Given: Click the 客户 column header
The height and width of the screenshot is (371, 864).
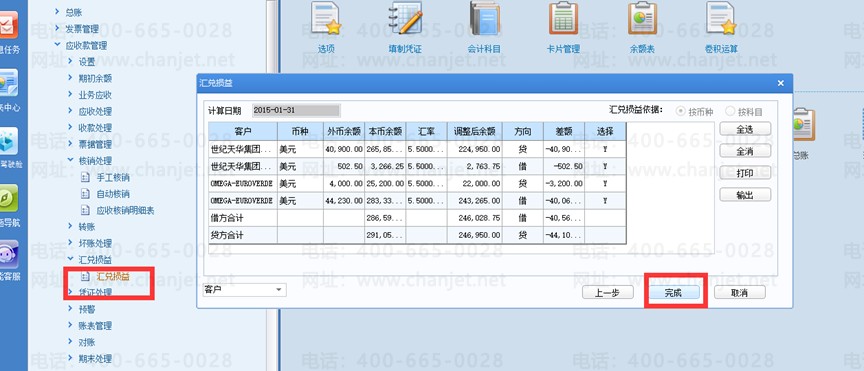Looking at the screenshot, I should pos(242,131).
